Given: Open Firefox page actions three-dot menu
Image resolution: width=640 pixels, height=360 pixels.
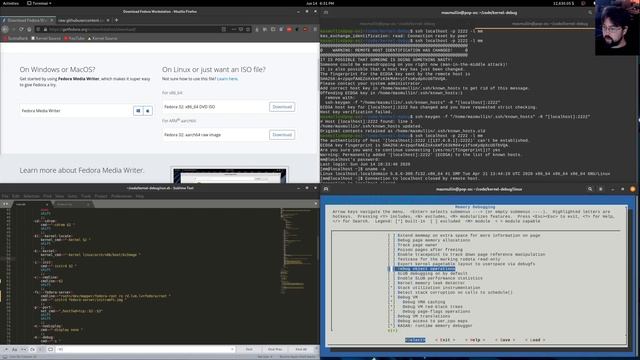Looking at the screenshot, I should click(233, 29).
